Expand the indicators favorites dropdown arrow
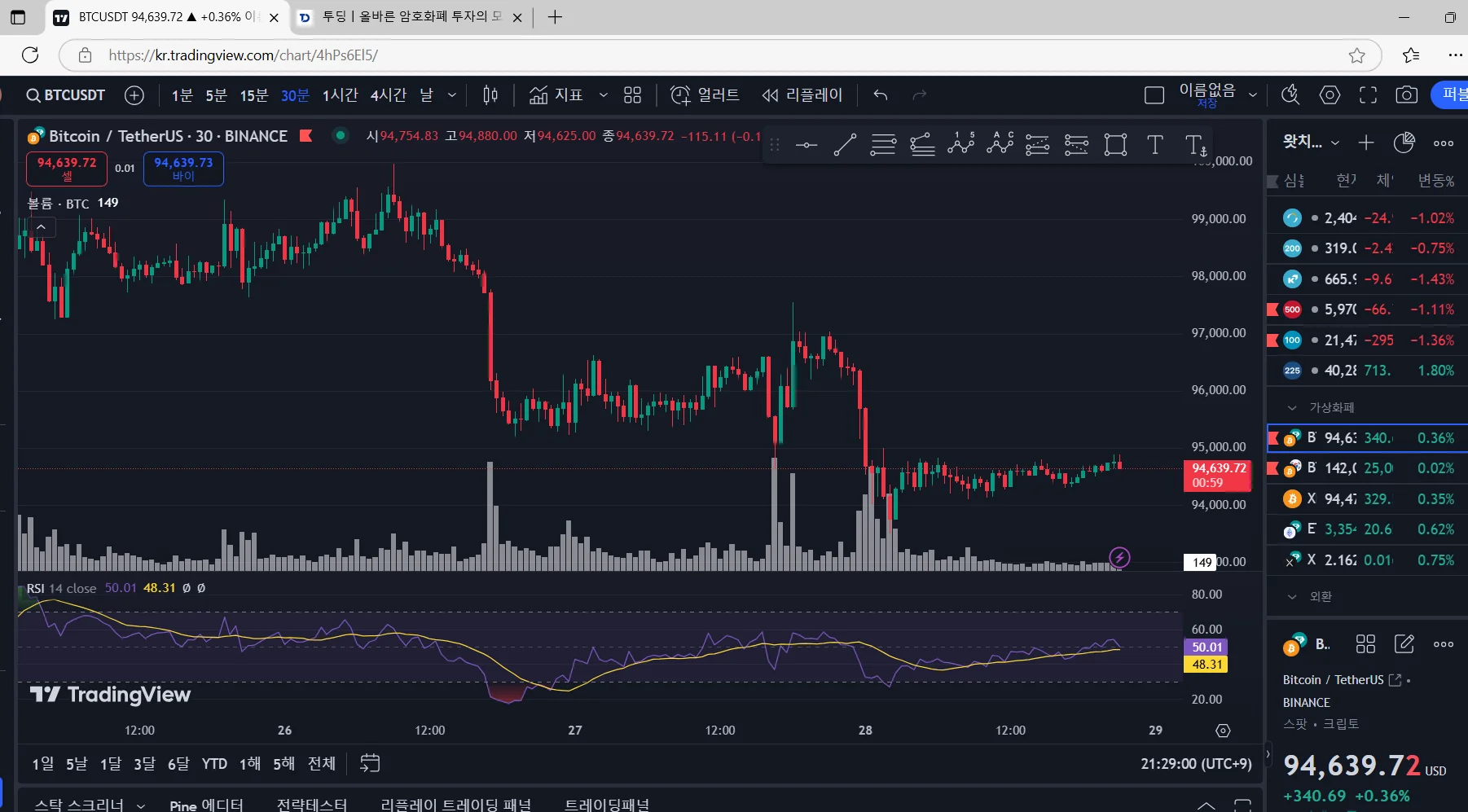This screenshot has width=1468, height=812. [603, 95]
